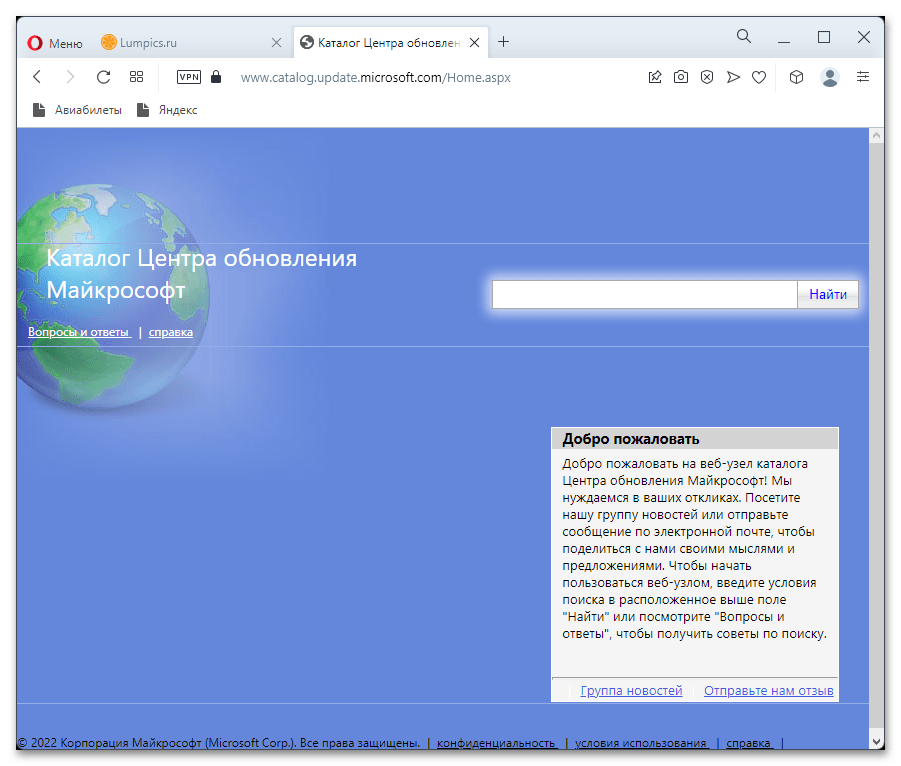This screenshot has height=766, width=901.
Task: Open the extensions cube icon
Action: (796, 77)
